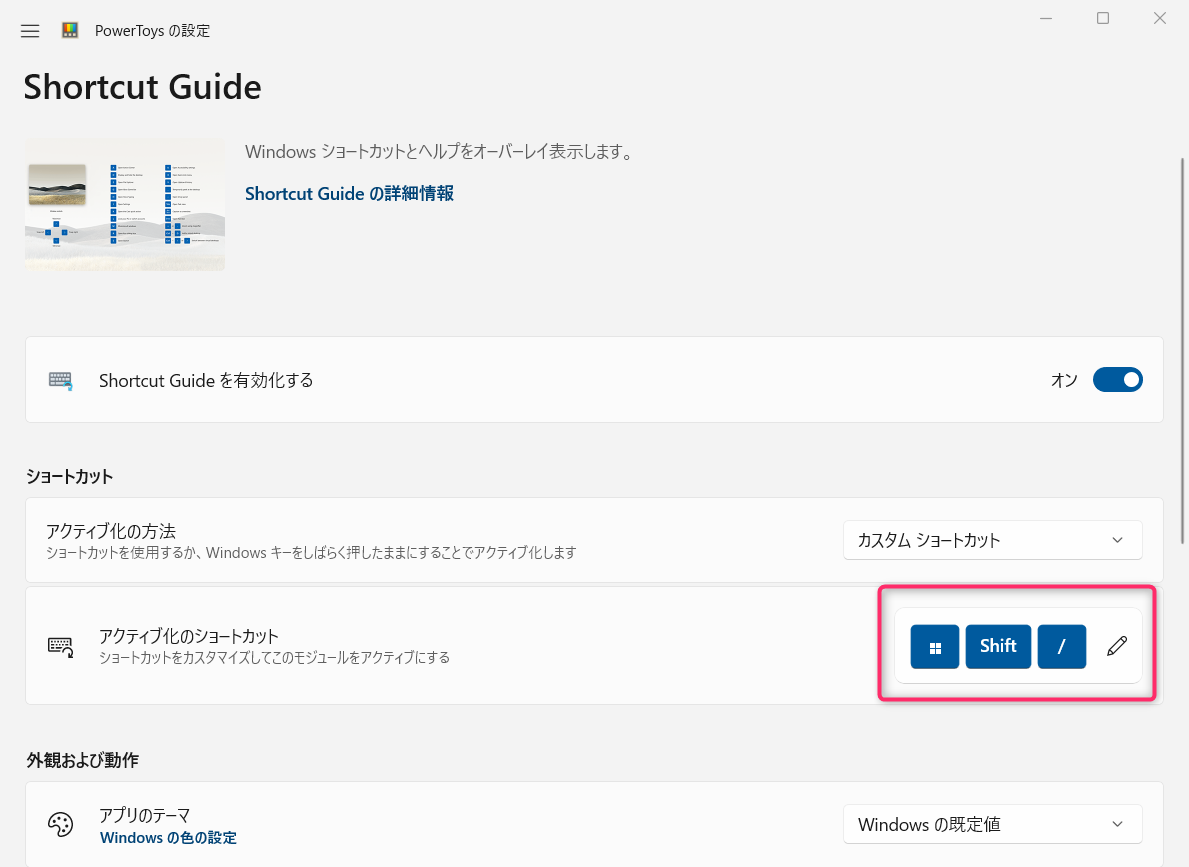Expand the chevron on the app theme selector

1118,824
